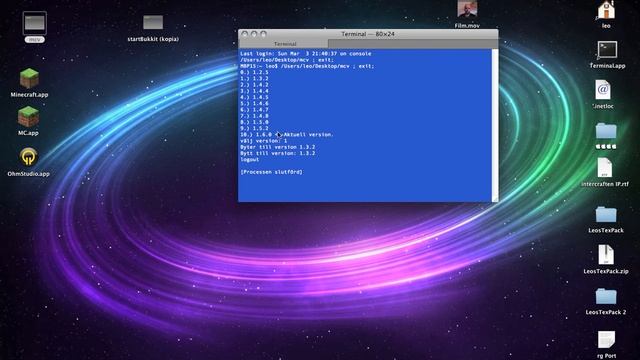Minimize the Terminal window with yellow button

tap(254, 34)
